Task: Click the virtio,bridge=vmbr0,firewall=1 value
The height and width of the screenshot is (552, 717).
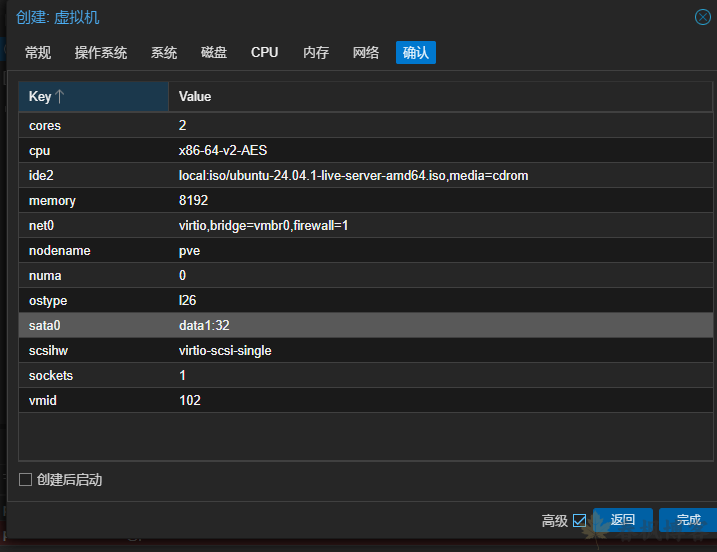Action: click(x=263, y=225)
